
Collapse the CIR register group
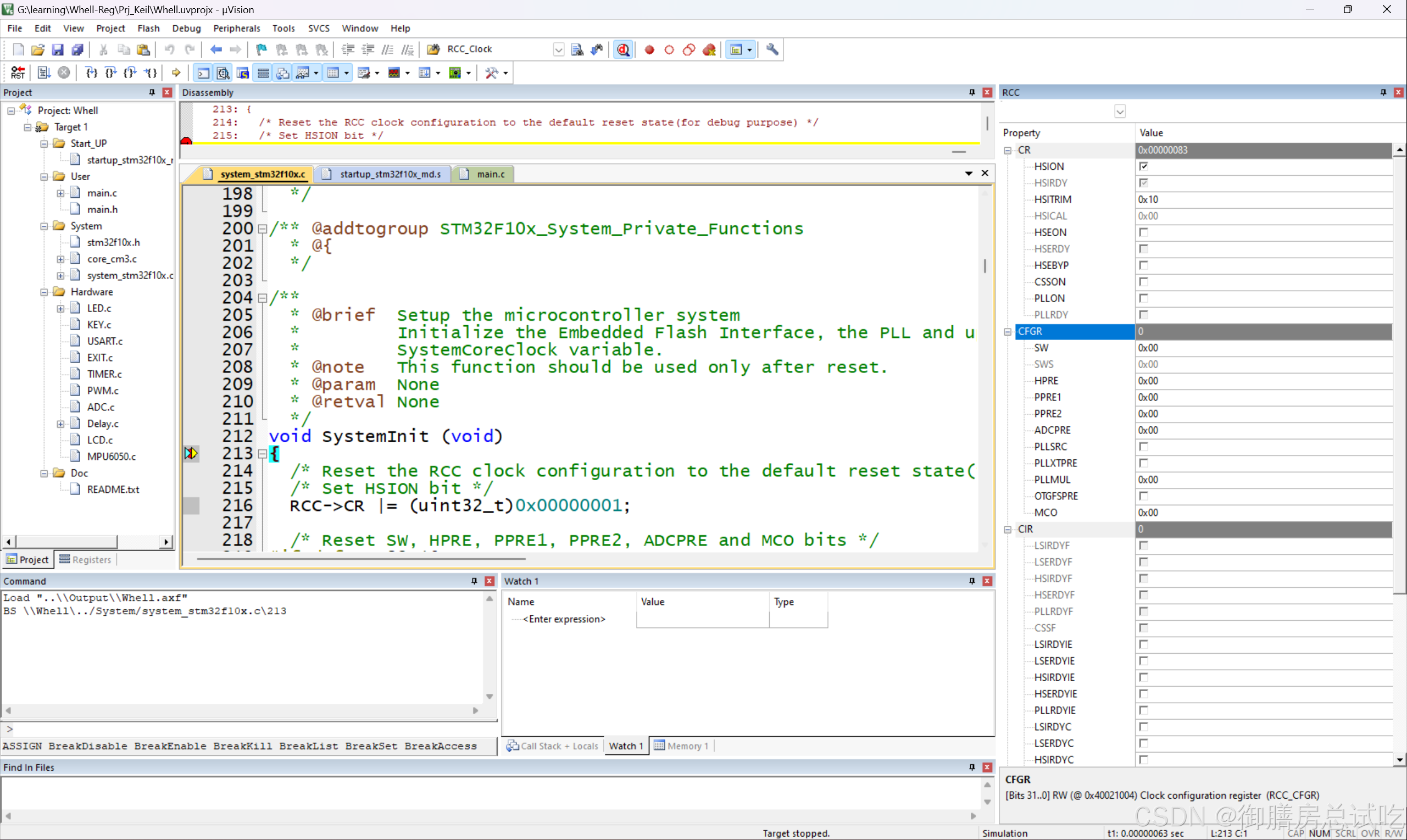coord(1008,529)
